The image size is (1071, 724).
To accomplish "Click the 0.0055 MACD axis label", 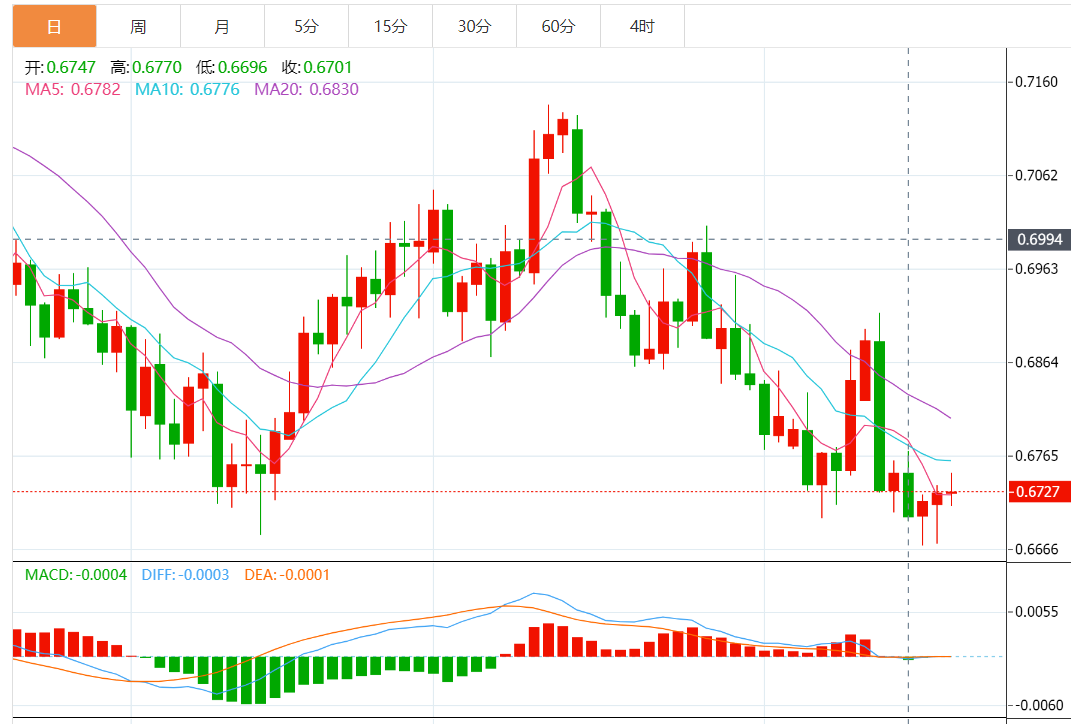I will 1037,611.
